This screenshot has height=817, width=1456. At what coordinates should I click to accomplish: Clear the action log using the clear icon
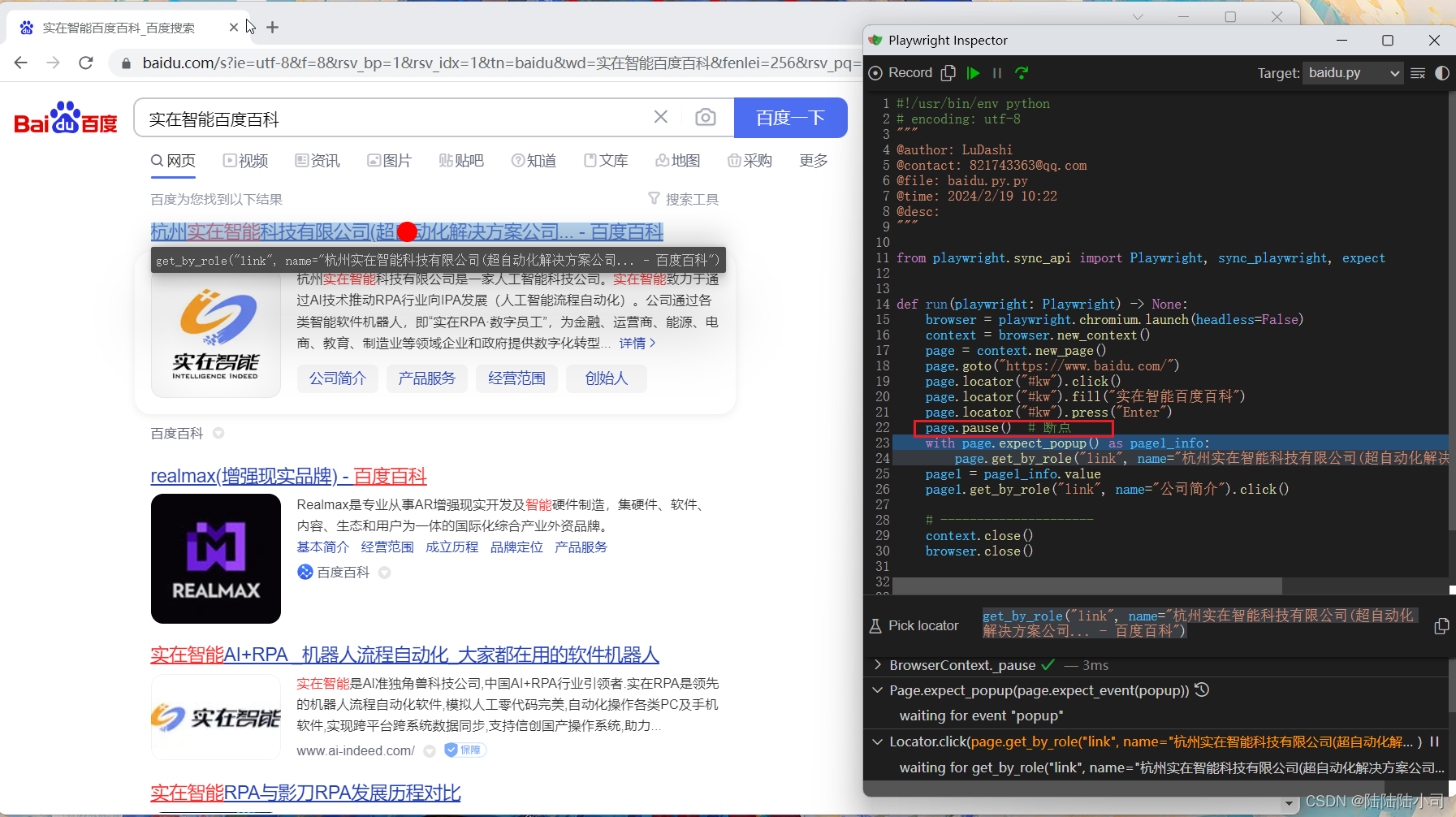click(1418, 73)
